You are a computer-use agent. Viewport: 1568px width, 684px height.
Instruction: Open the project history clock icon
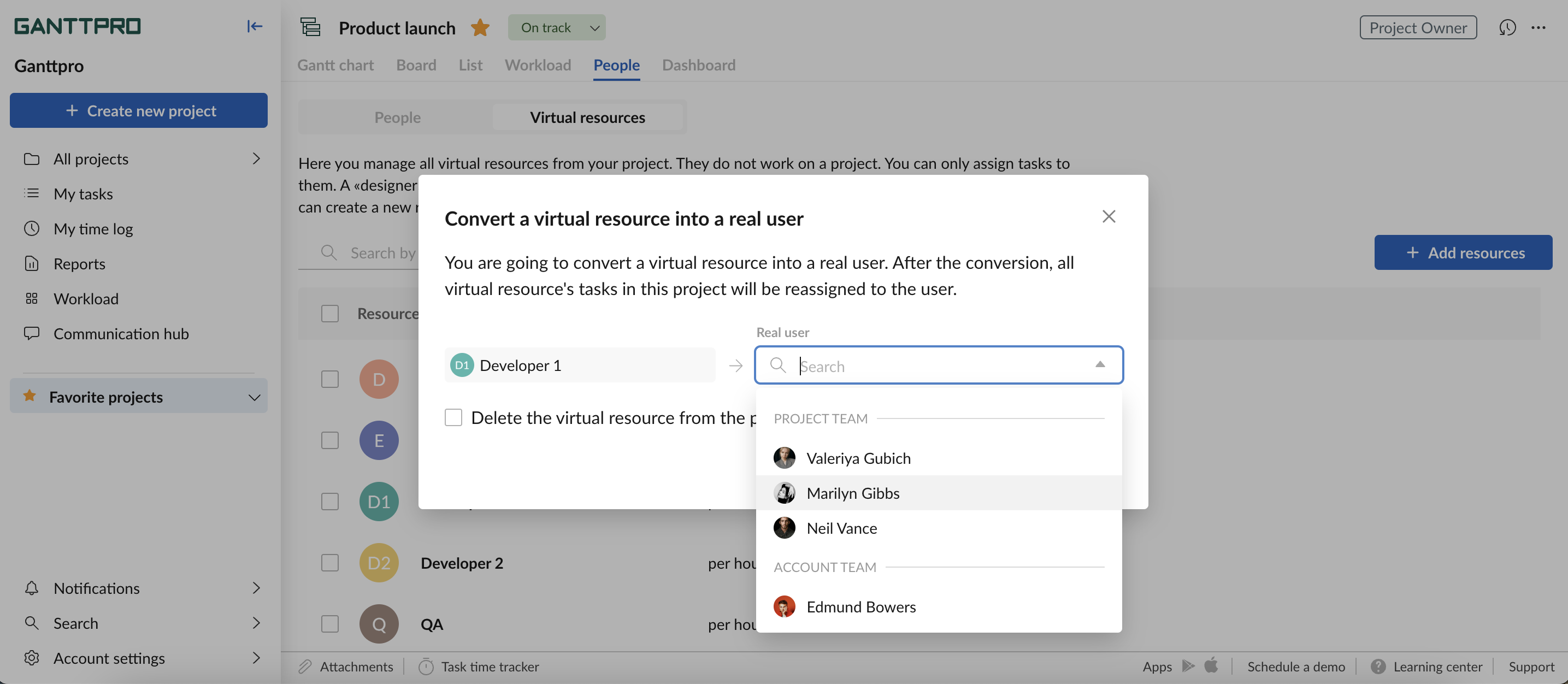pos(1506,27)
